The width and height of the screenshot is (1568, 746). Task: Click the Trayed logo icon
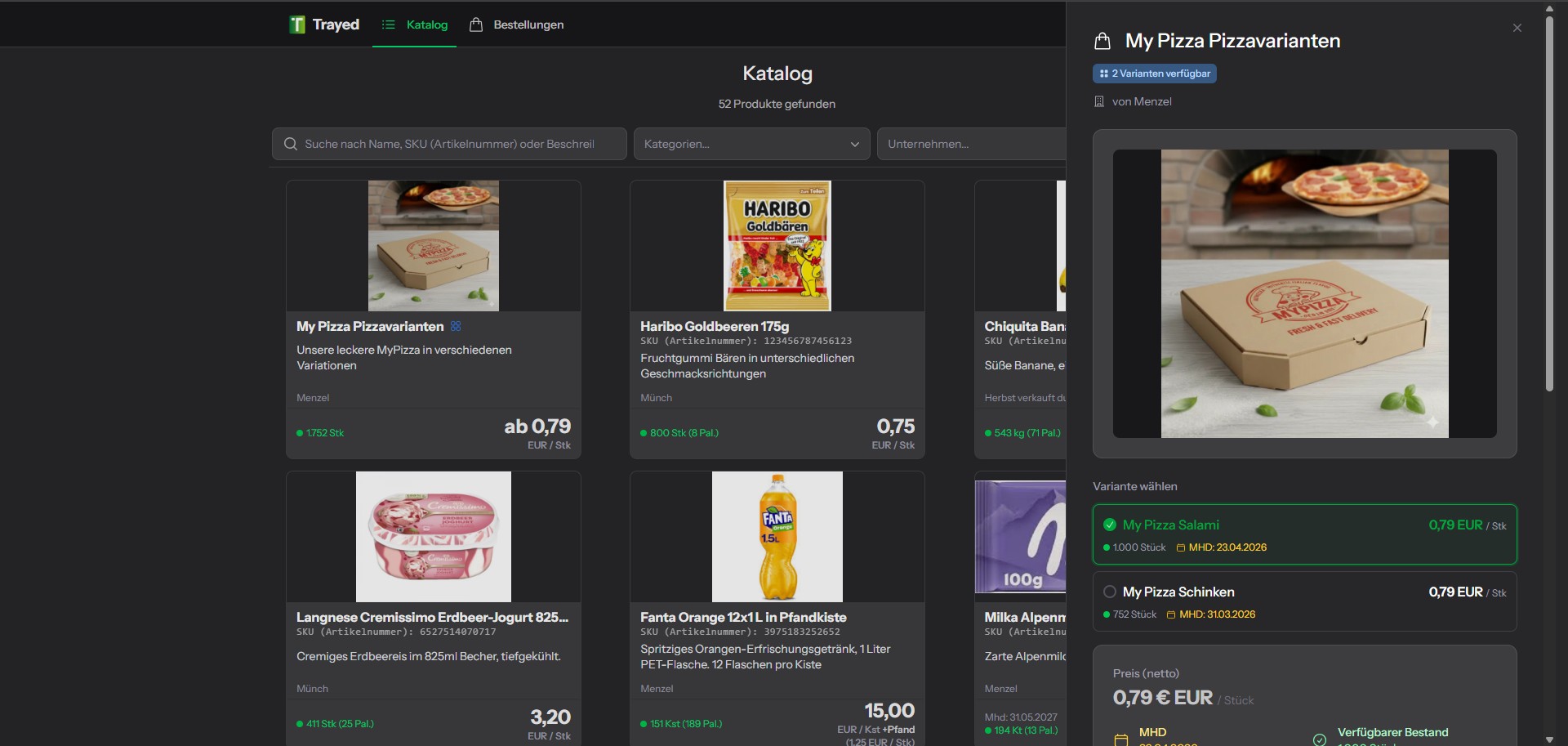tap(297, 25)
